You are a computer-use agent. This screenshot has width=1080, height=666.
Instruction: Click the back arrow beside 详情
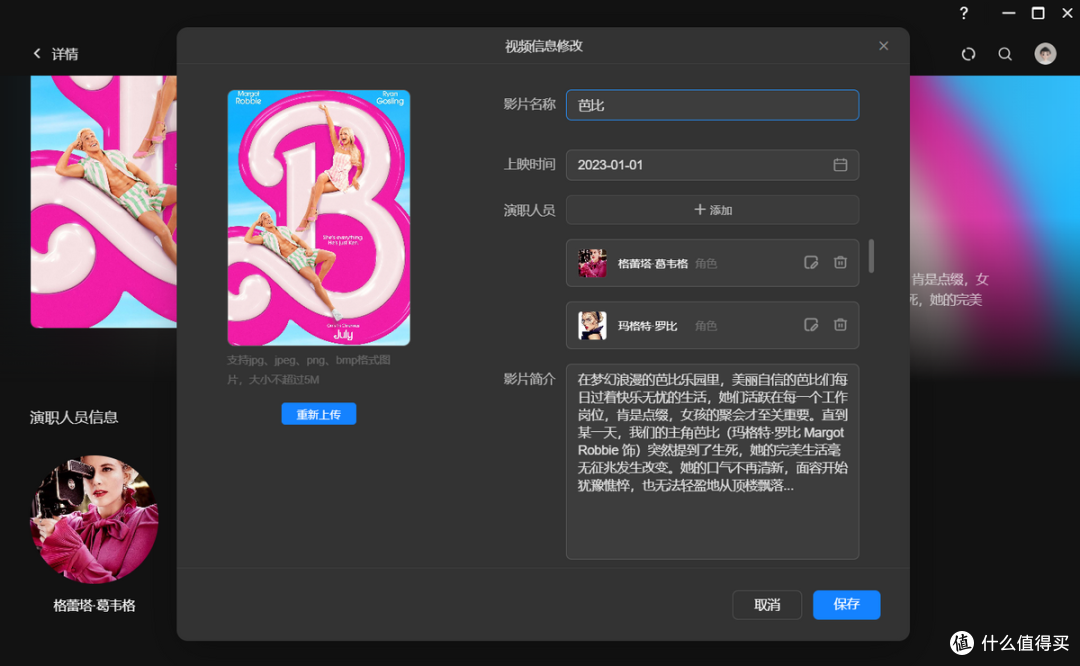(x=37, y=53)
